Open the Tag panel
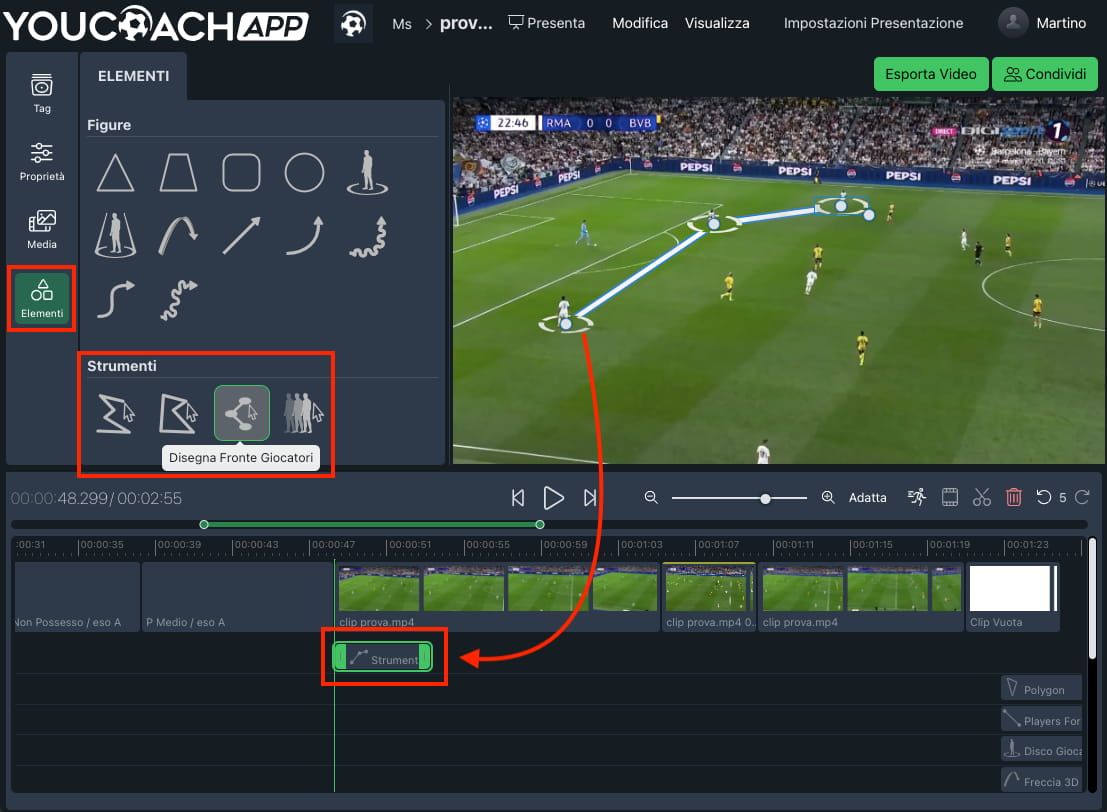 41,93
